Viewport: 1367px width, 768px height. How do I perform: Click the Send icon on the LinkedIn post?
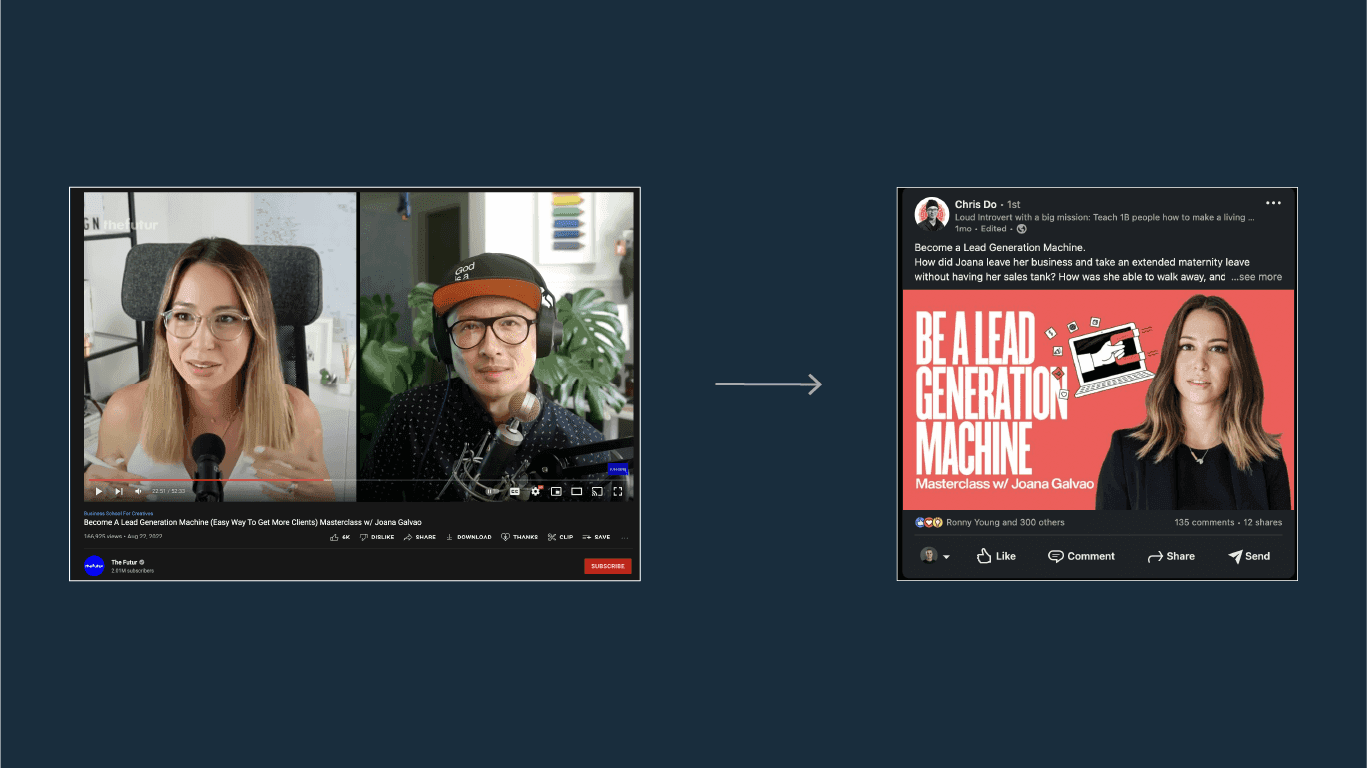click(x=1248, y=556)
